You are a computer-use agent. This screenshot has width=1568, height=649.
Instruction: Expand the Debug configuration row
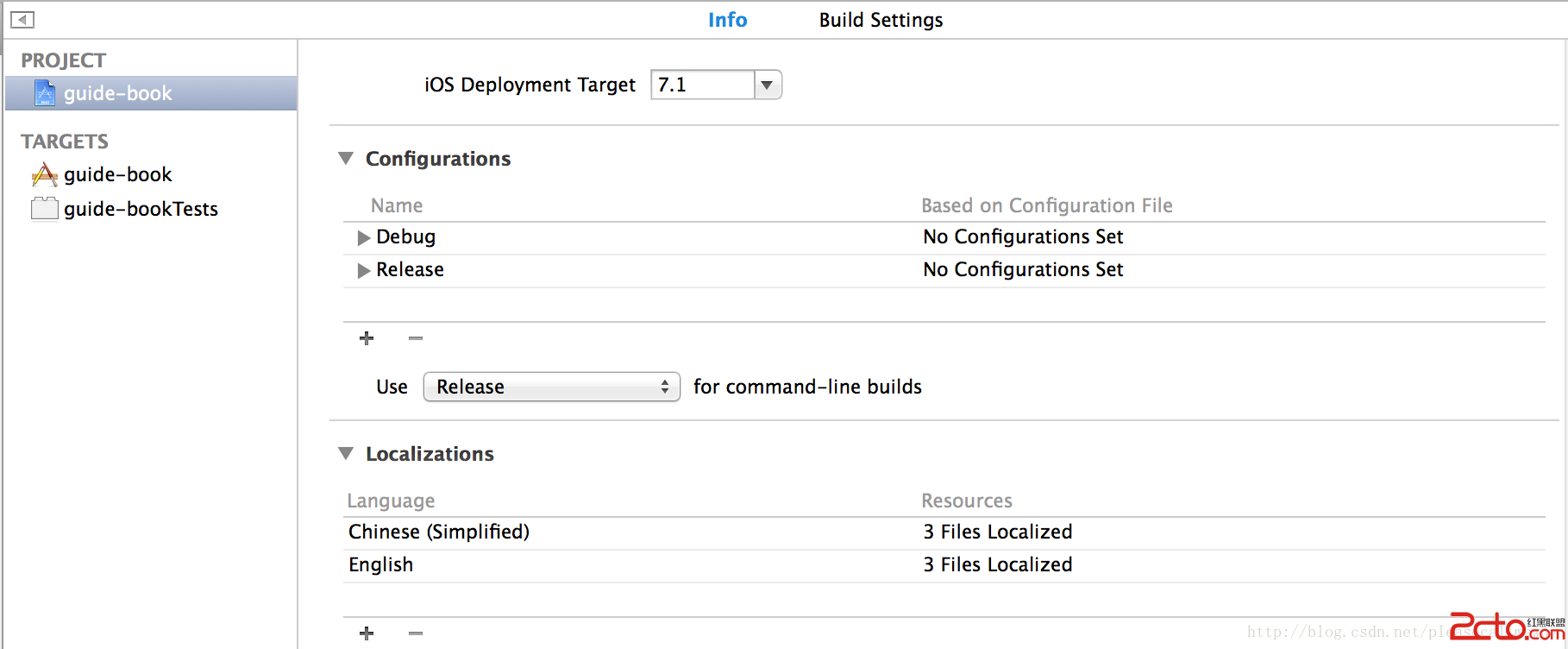(x=364, y=237)
